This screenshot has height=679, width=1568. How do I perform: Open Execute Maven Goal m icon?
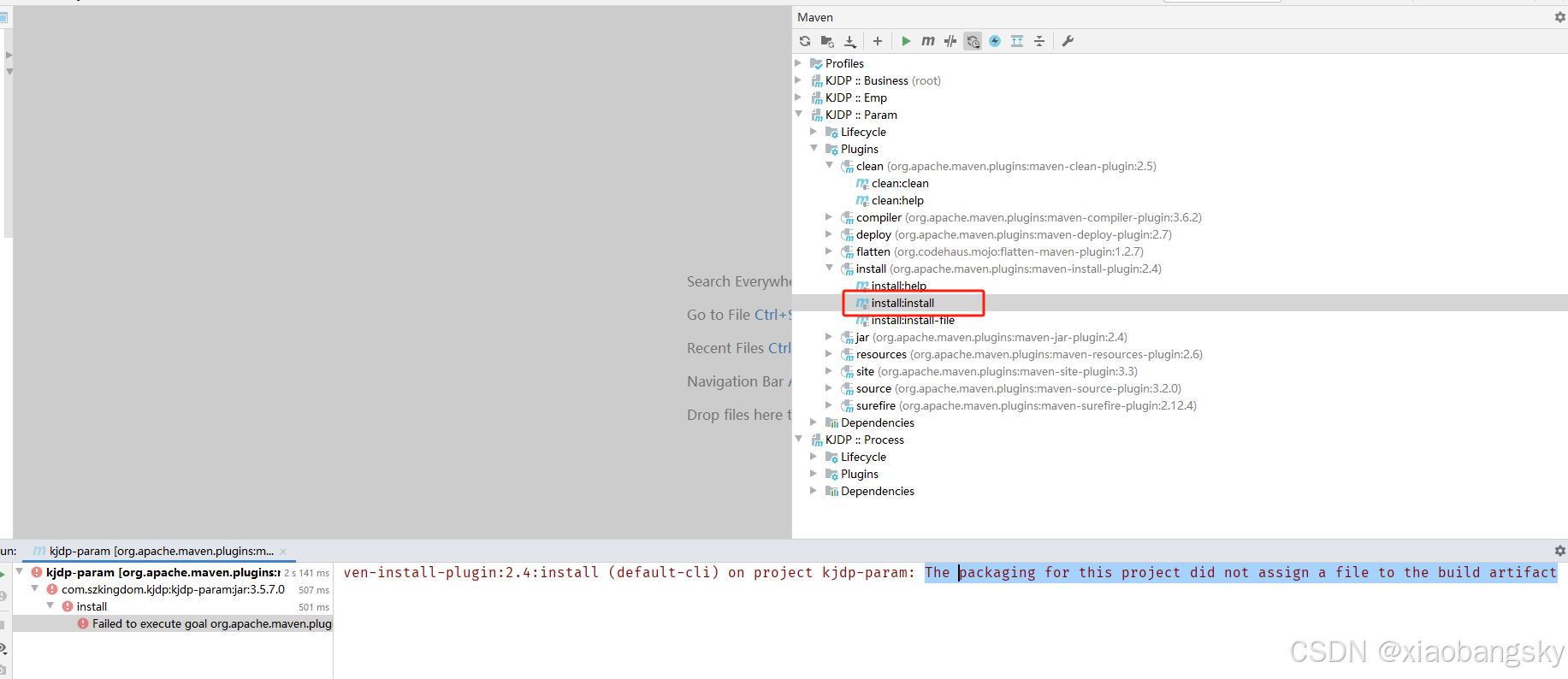click(x=928, y=41)
